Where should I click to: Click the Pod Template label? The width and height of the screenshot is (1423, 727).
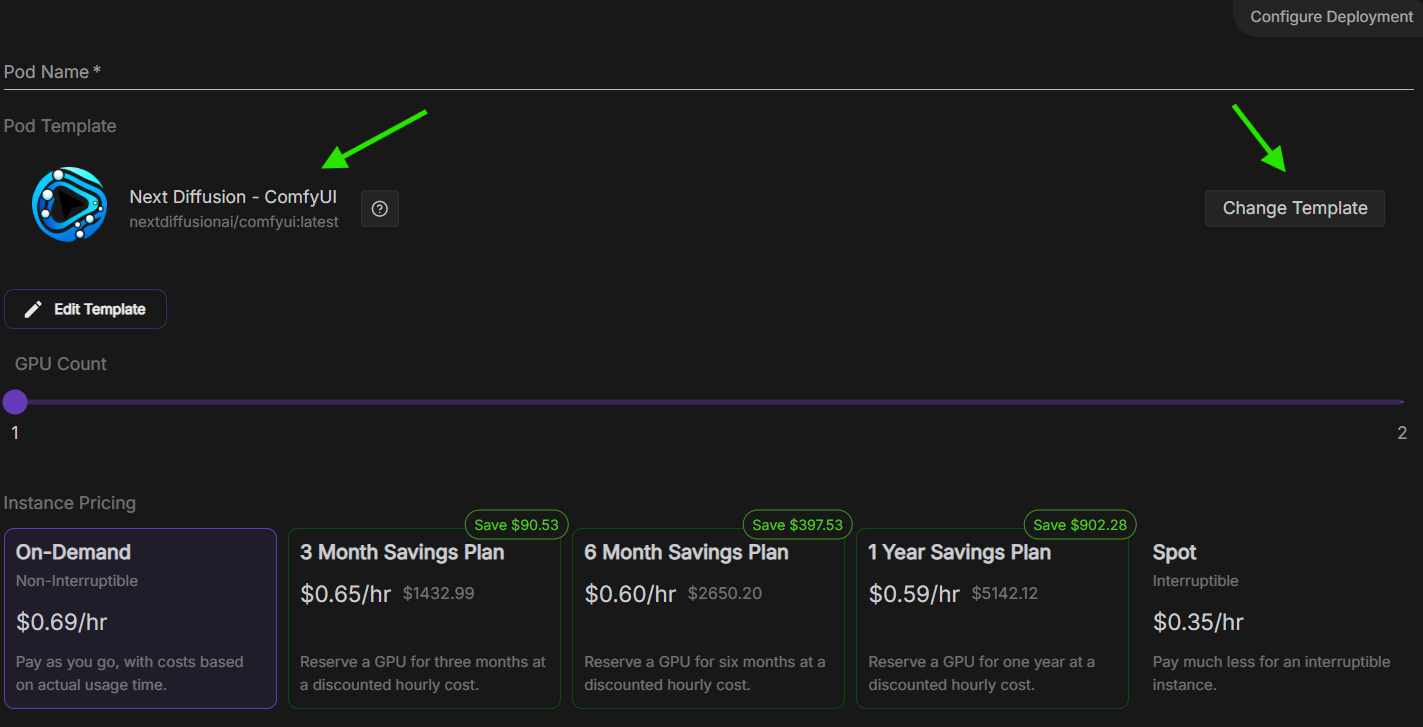point(60,126)
